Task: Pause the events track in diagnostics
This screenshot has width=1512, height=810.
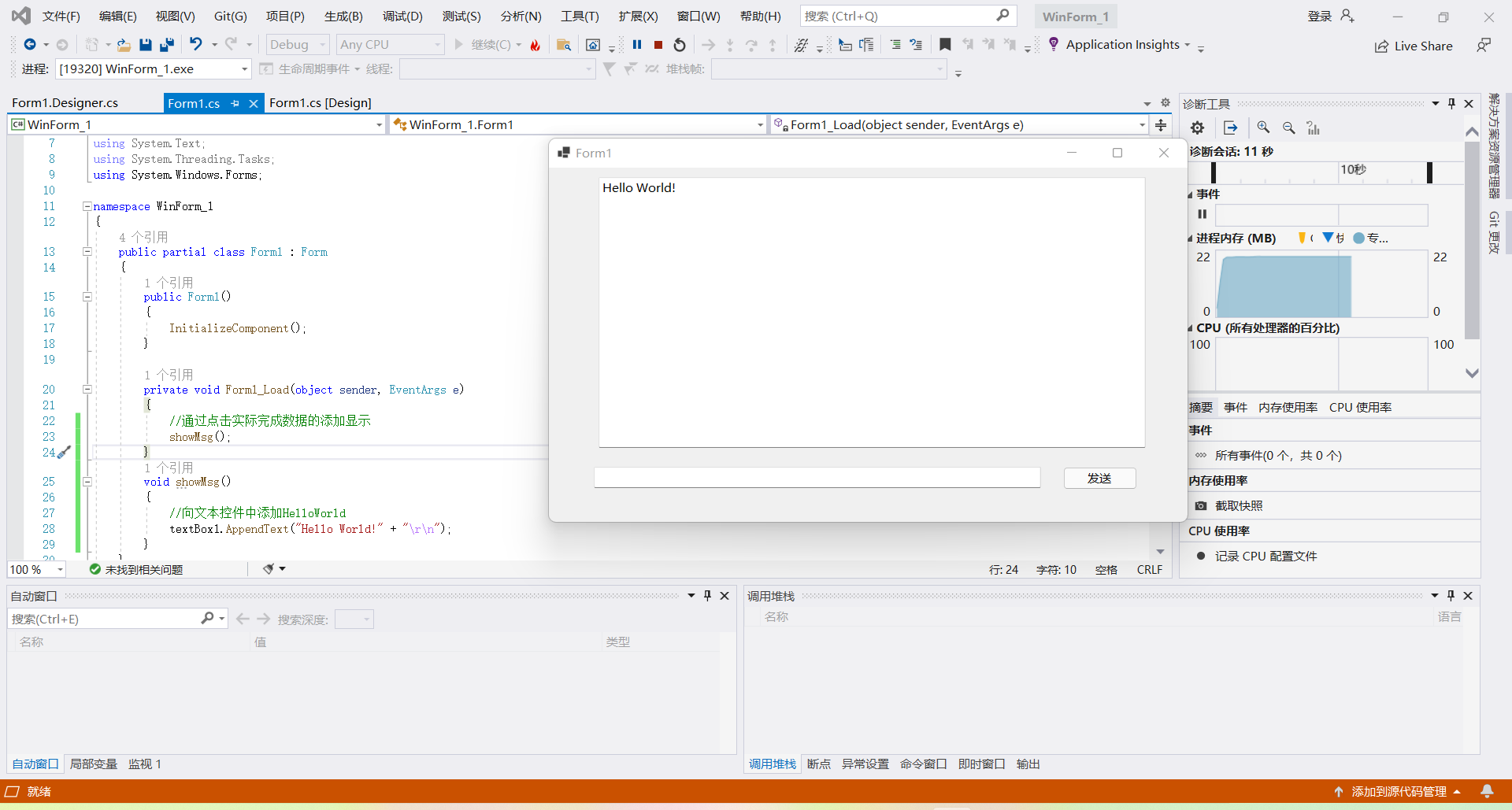Action: coord(1203,214)
